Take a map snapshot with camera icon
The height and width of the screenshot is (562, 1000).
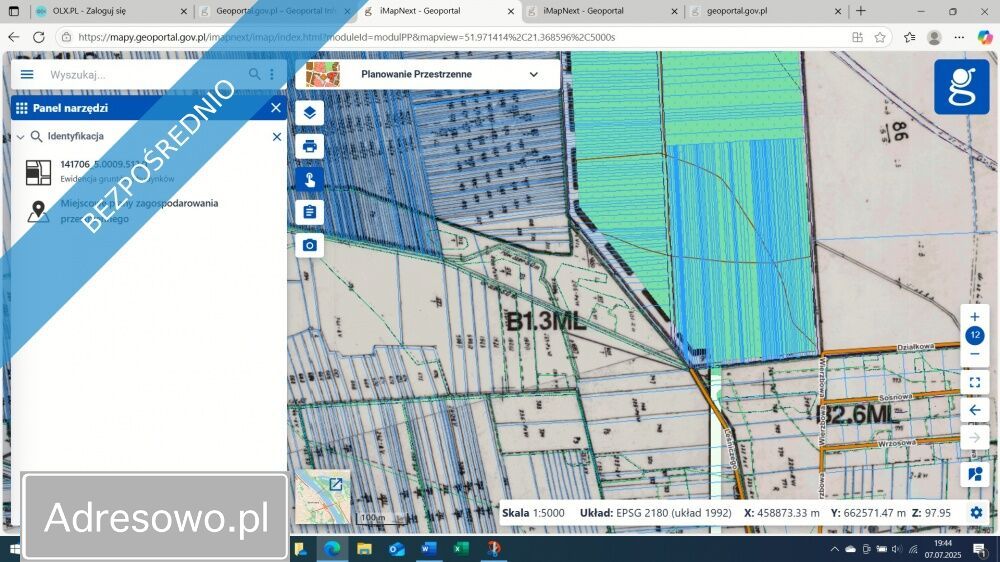(309, 245)
